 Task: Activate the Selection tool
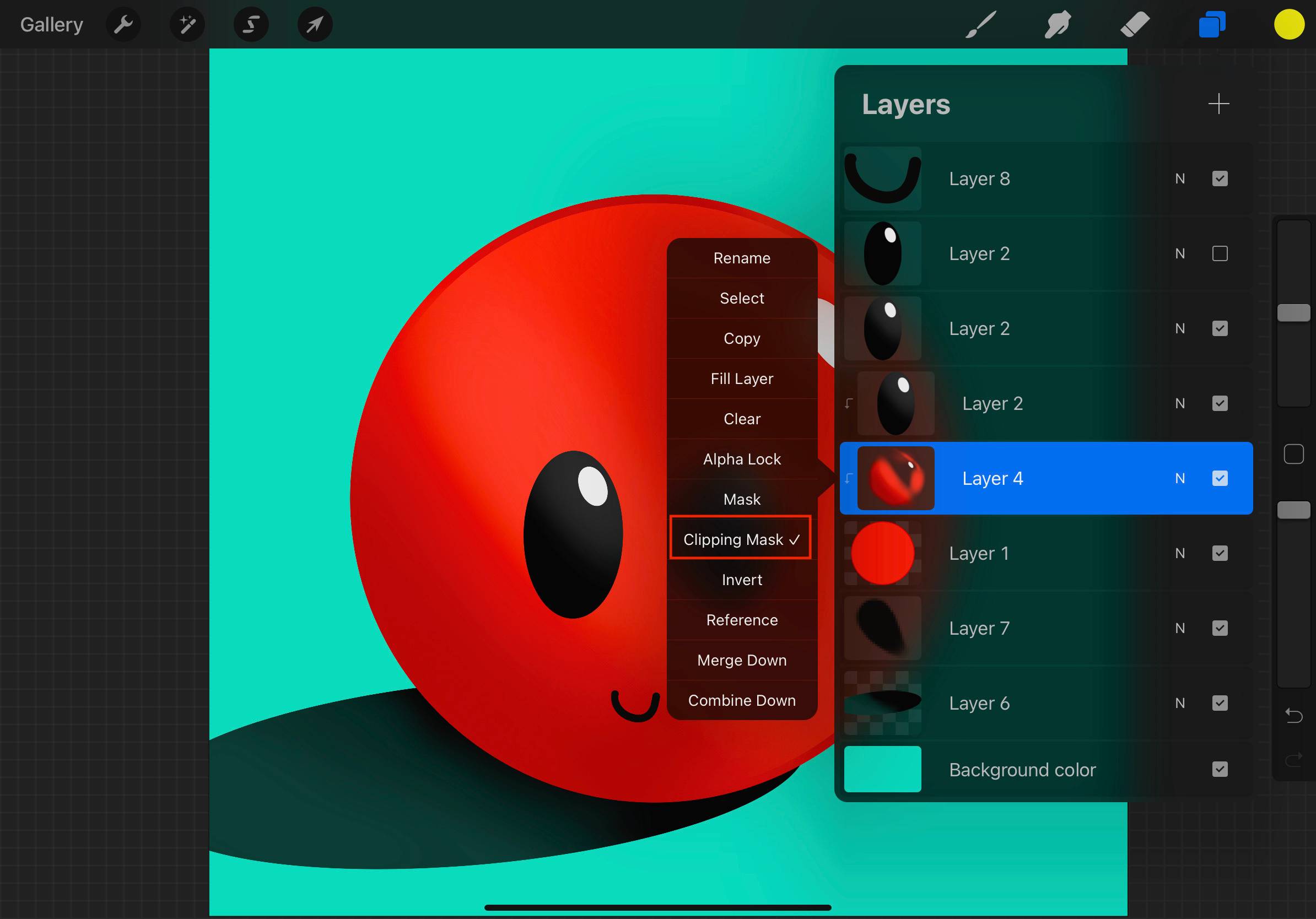click(x=251, y=25)
